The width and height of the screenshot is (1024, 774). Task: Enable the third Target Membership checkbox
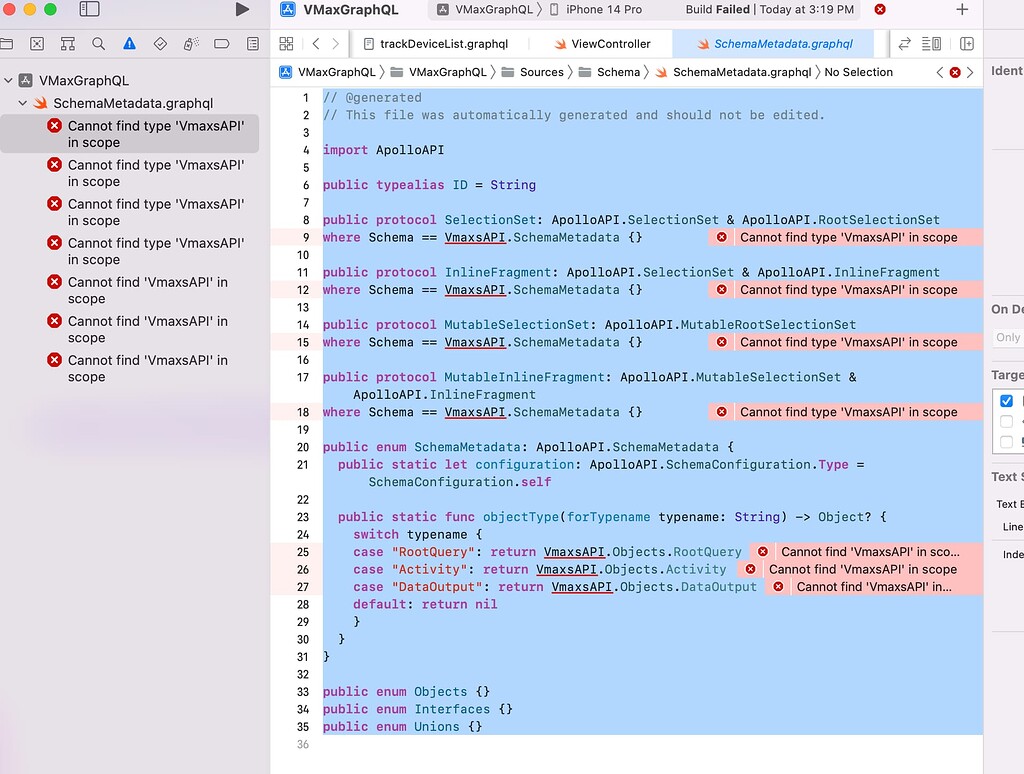[1006, 441]
